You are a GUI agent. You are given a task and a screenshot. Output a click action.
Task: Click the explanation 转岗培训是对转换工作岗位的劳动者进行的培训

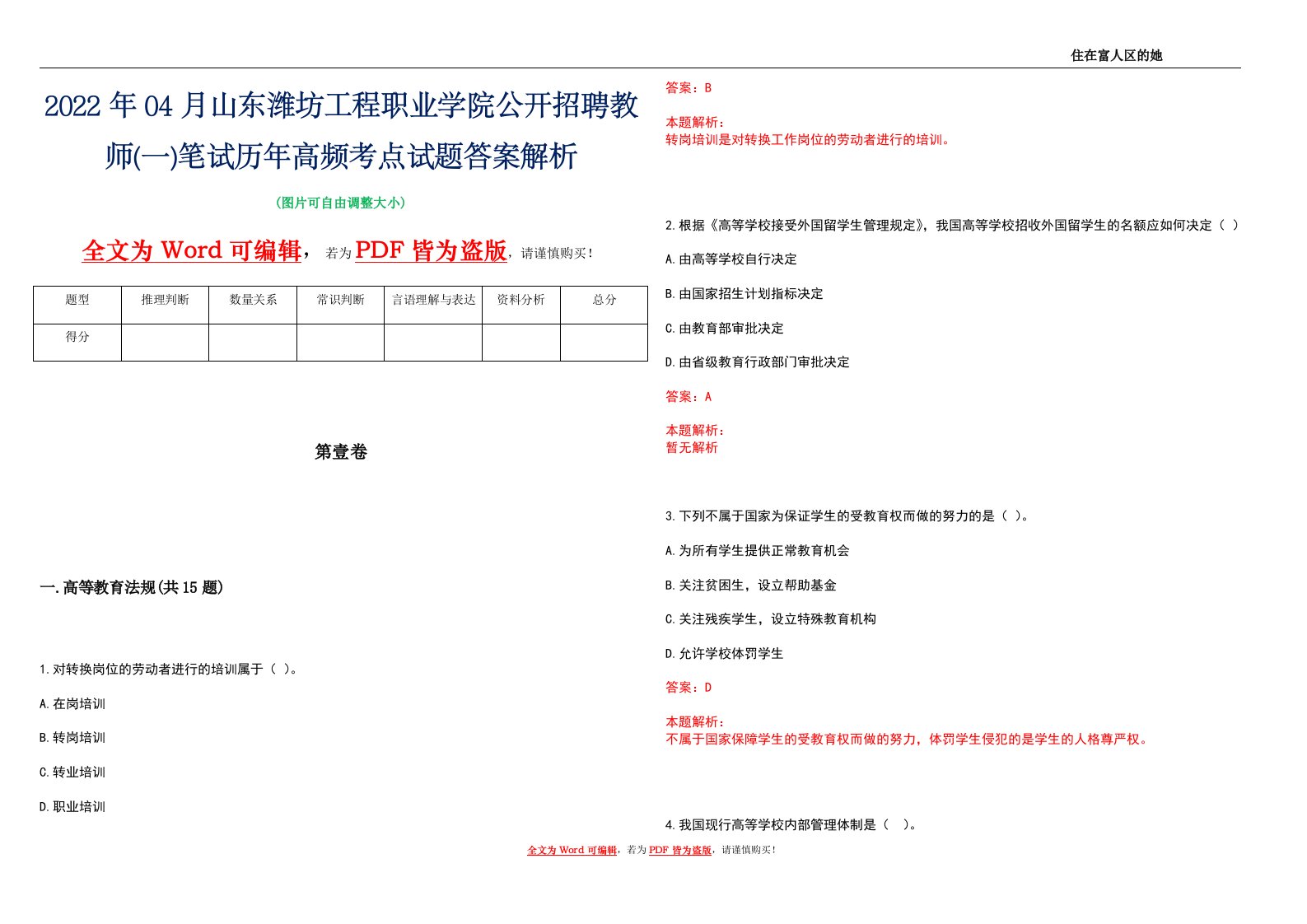[810, 140]
